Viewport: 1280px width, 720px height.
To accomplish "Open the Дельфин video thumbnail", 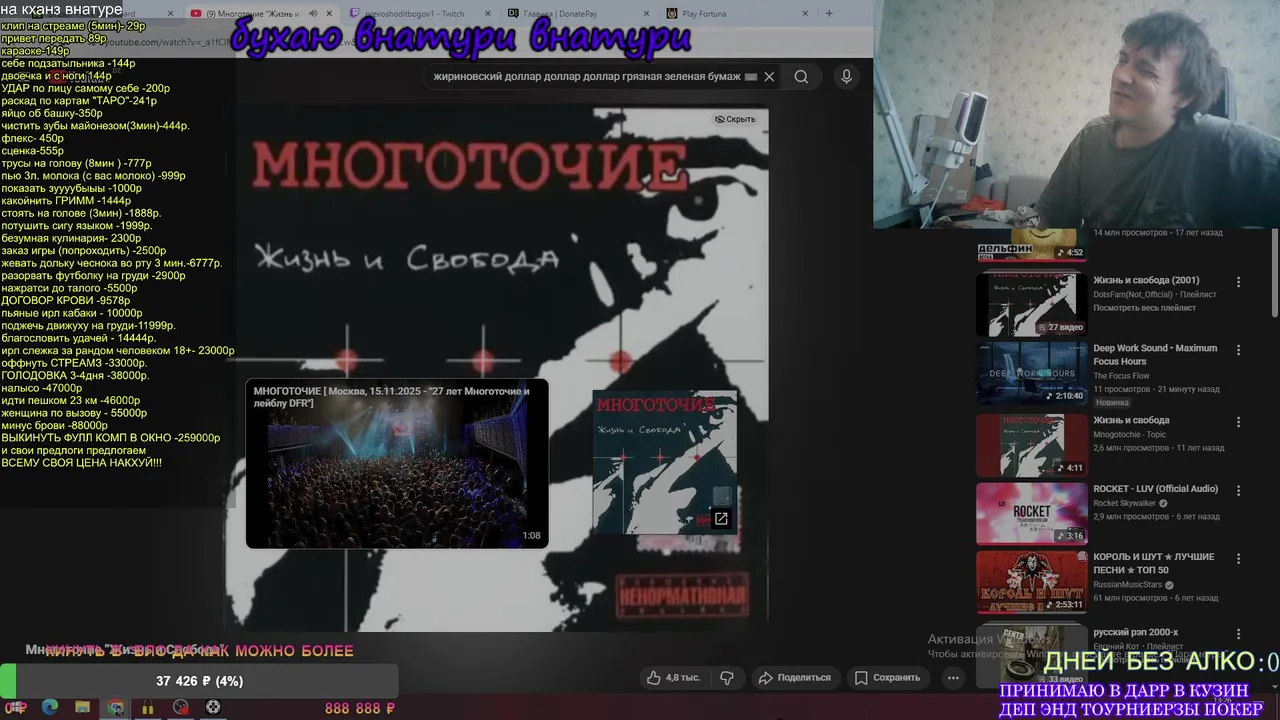I will 1031,246.
